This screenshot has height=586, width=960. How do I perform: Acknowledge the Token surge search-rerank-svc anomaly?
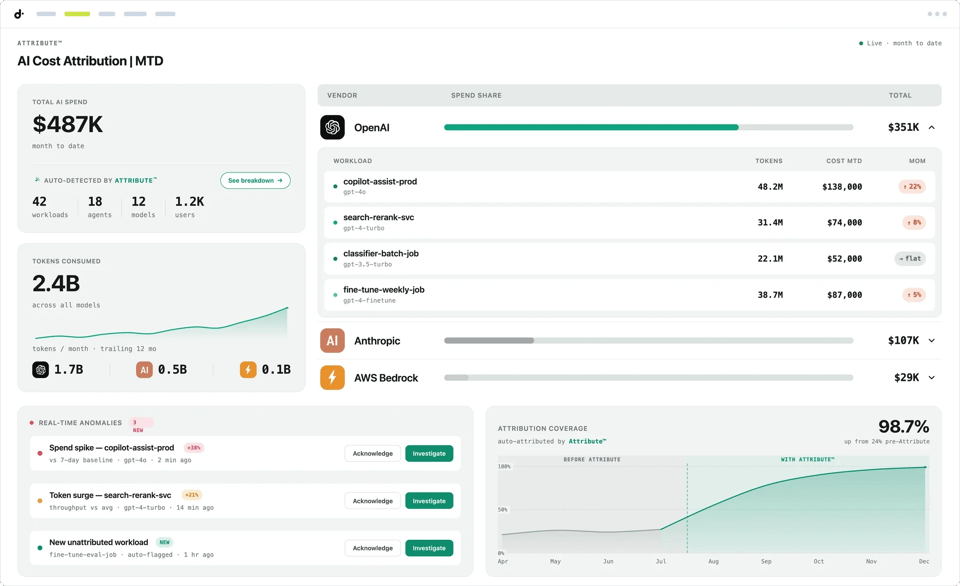[372, 501]
